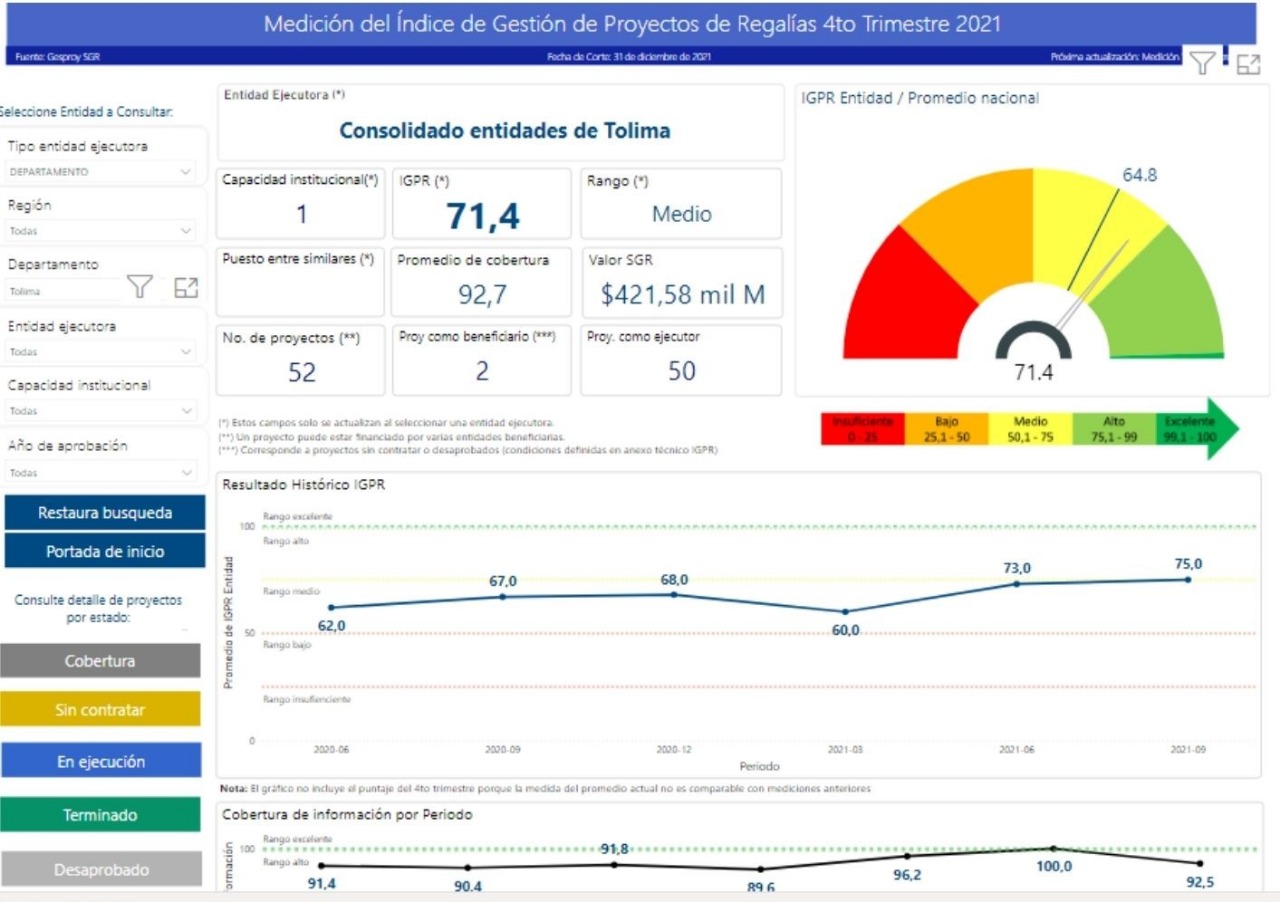Open the Capacidad institucional dropdown
Image resolution: width=1280 pixels, height=902 pixels.
(186, 411)
